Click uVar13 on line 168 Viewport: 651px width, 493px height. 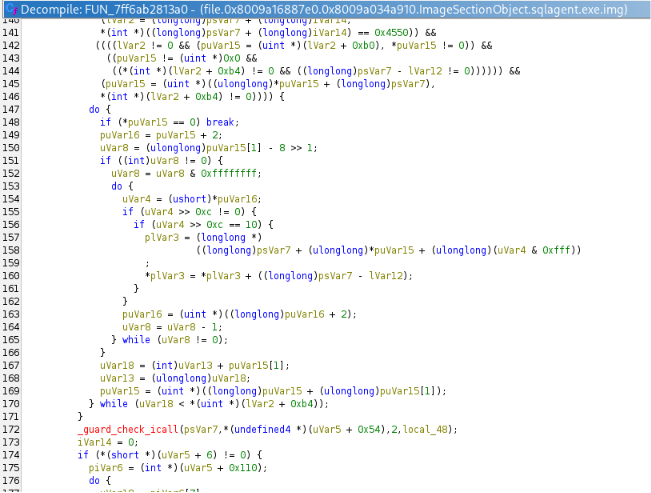coord(117,378)
